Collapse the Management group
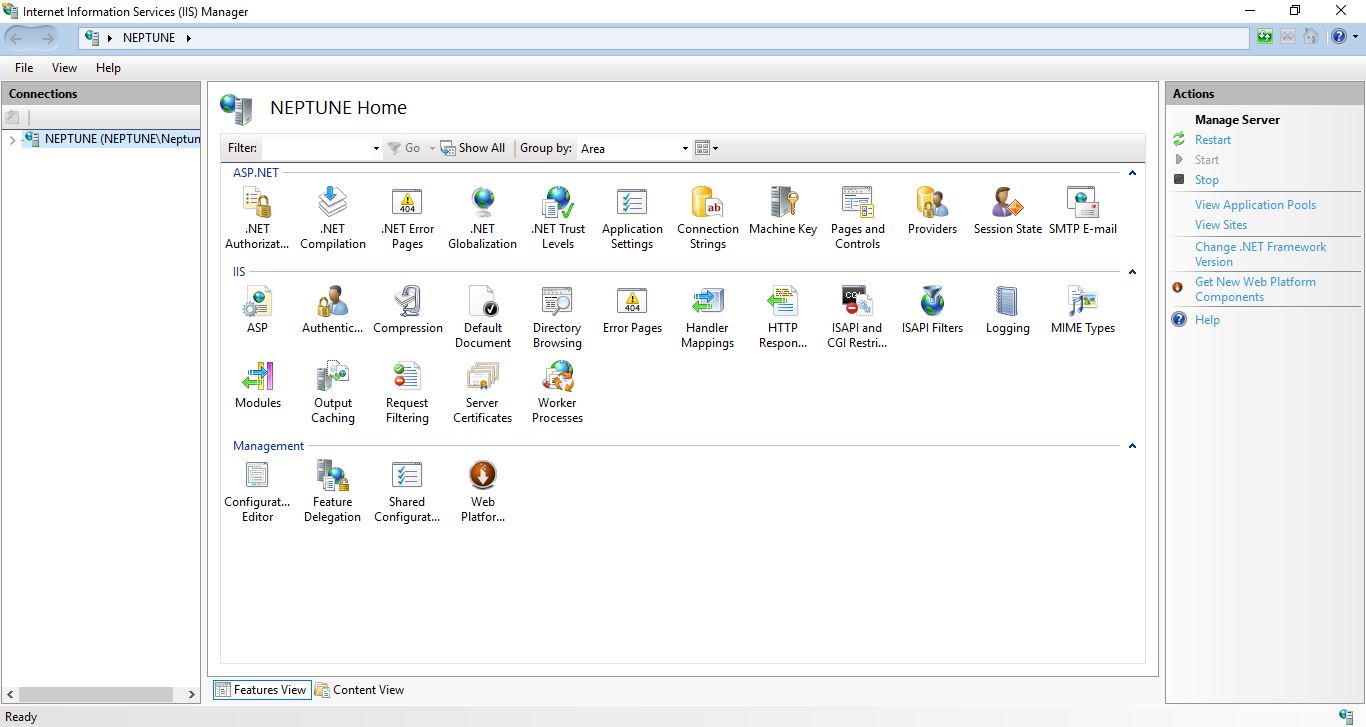 click(1132, 446)
